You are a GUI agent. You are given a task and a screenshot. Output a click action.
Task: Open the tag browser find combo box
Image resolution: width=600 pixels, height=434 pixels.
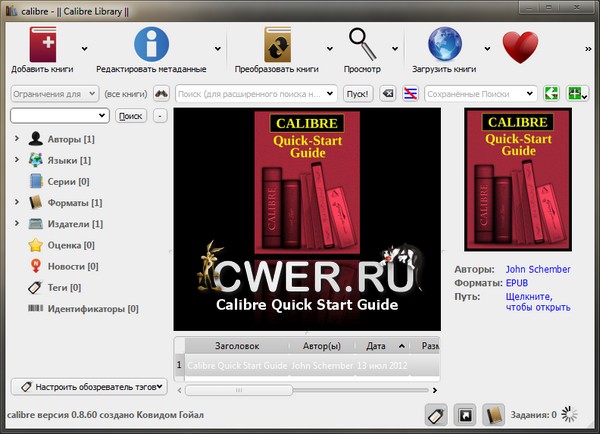60,116
